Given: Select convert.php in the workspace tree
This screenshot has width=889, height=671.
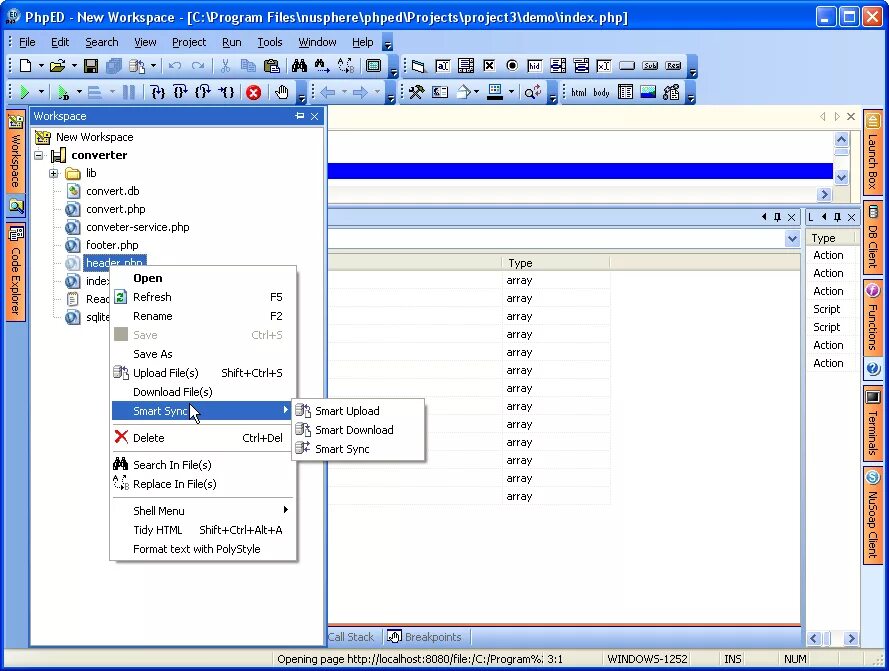Looking at the screenshot, I should pos(116,209).
